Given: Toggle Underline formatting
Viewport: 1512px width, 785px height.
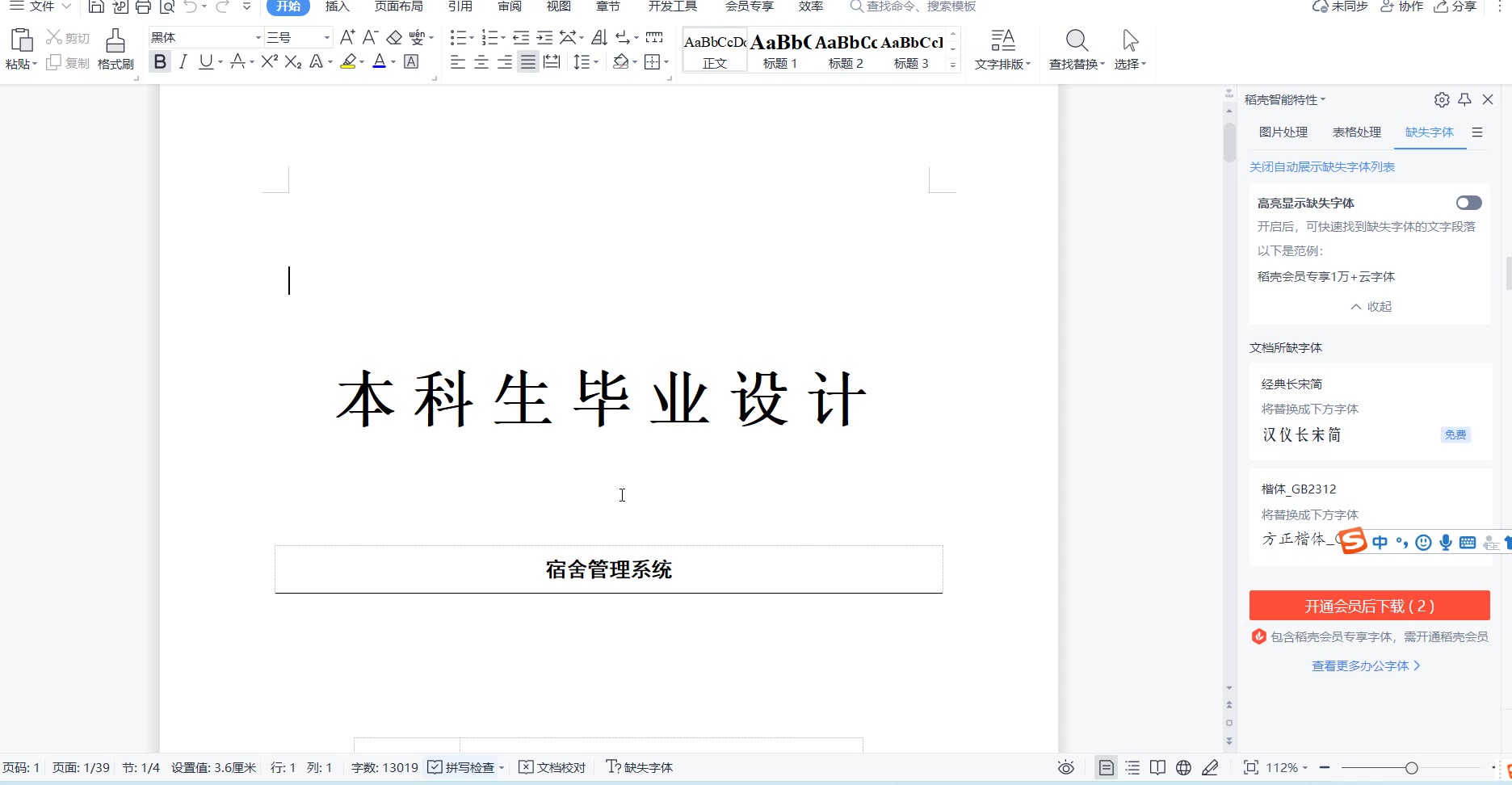Looking at the screenshot, I should (x=206, y=61).
